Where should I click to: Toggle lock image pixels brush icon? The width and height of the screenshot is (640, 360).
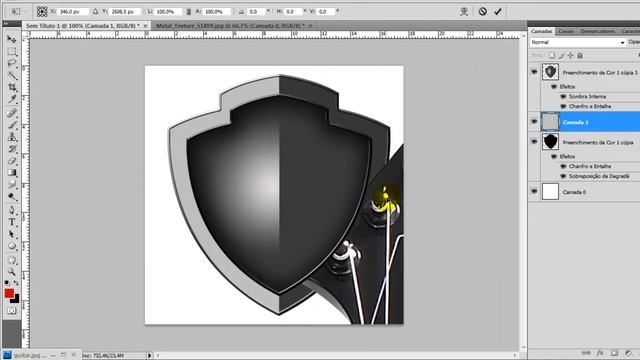tap(562, 55)
